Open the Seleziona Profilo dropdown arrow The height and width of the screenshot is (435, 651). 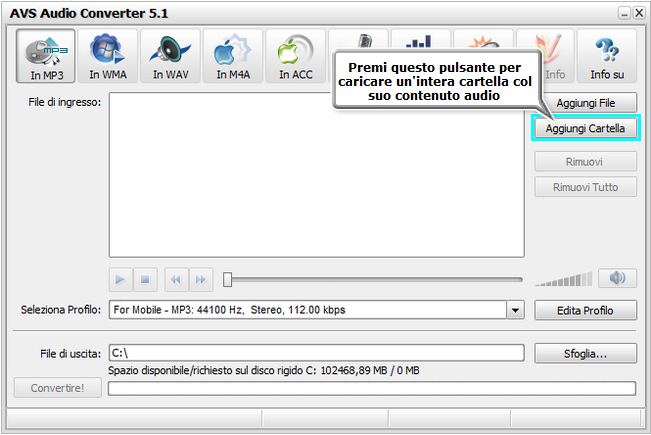pos(515,310)
